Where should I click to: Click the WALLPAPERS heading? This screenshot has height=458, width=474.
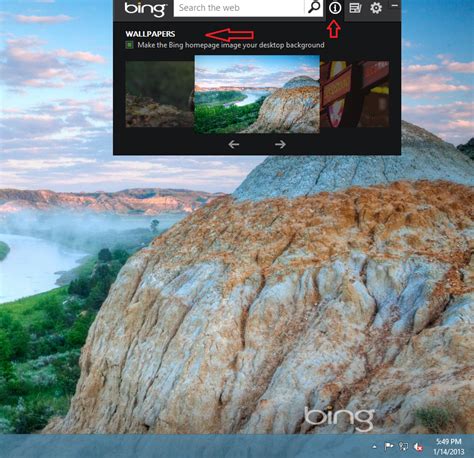coord(150,34)
